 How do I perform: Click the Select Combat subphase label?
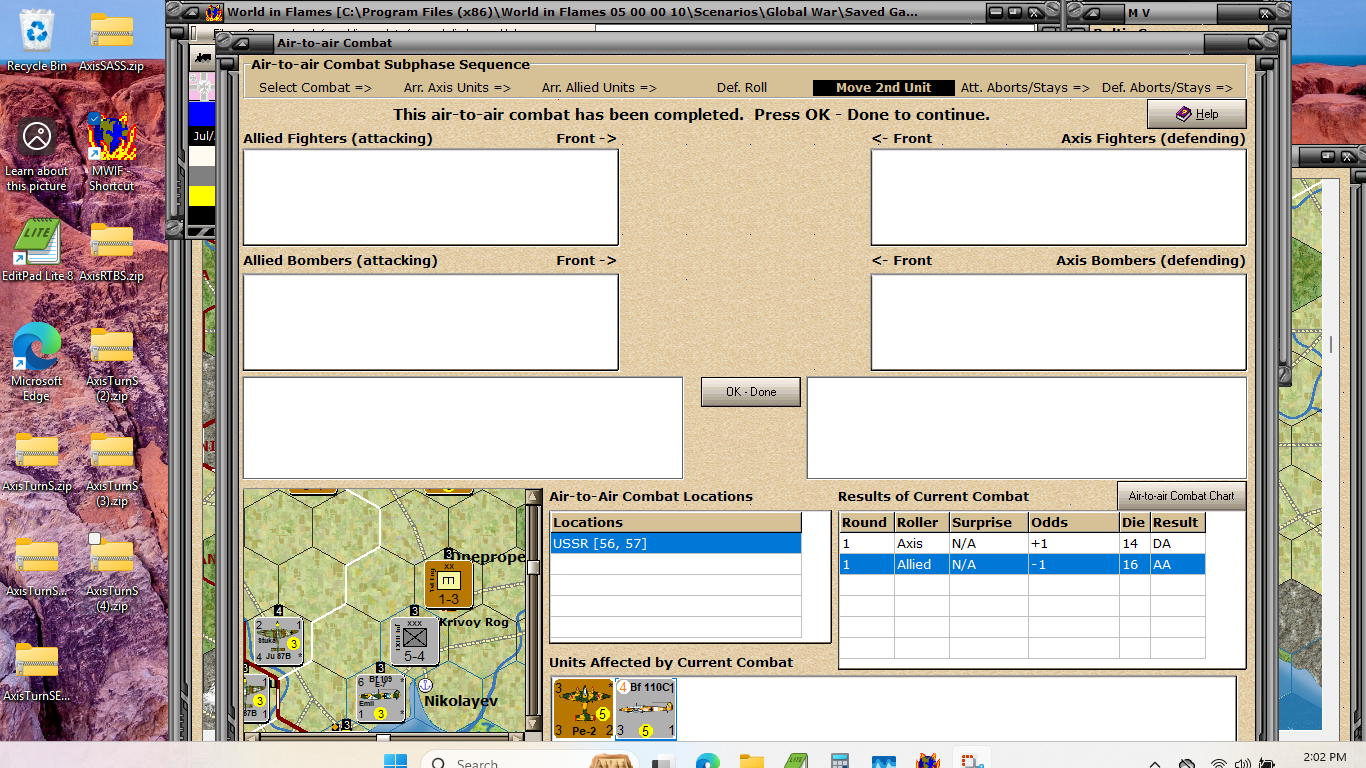coord(315,87)
